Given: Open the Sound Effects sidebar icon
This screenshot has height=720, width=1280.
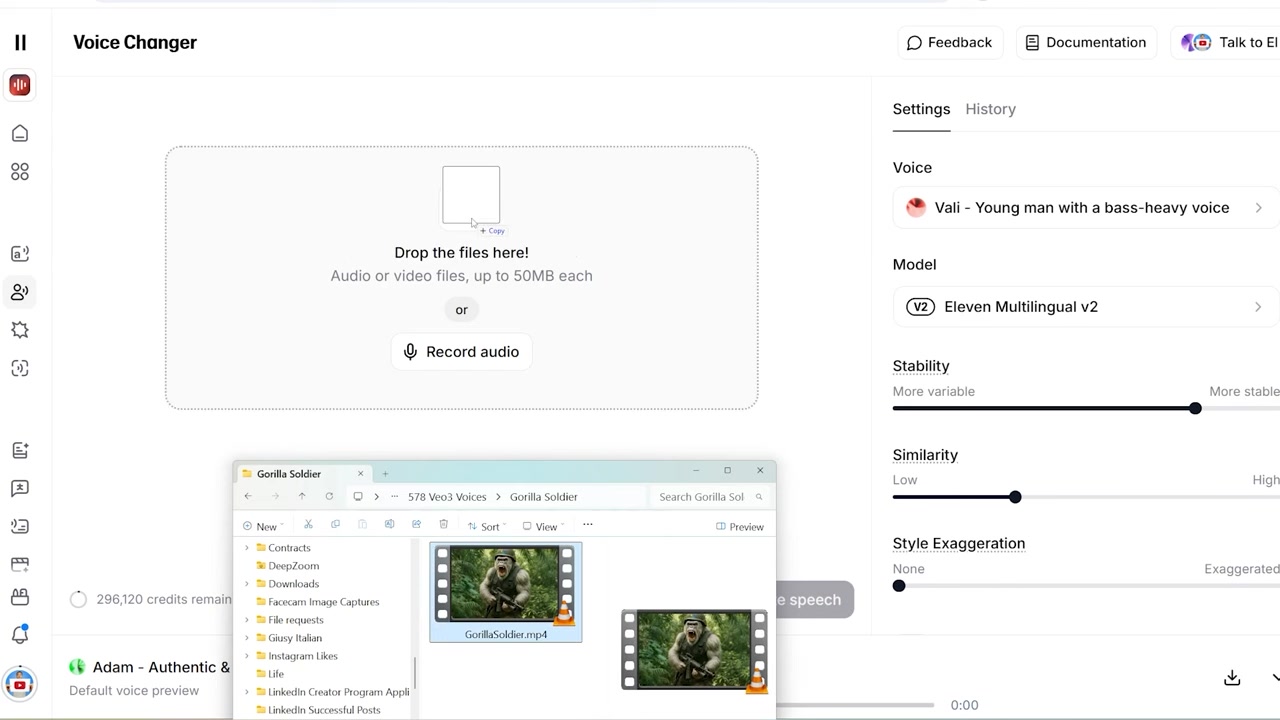Looking at the screenshot, I should 20,330.
